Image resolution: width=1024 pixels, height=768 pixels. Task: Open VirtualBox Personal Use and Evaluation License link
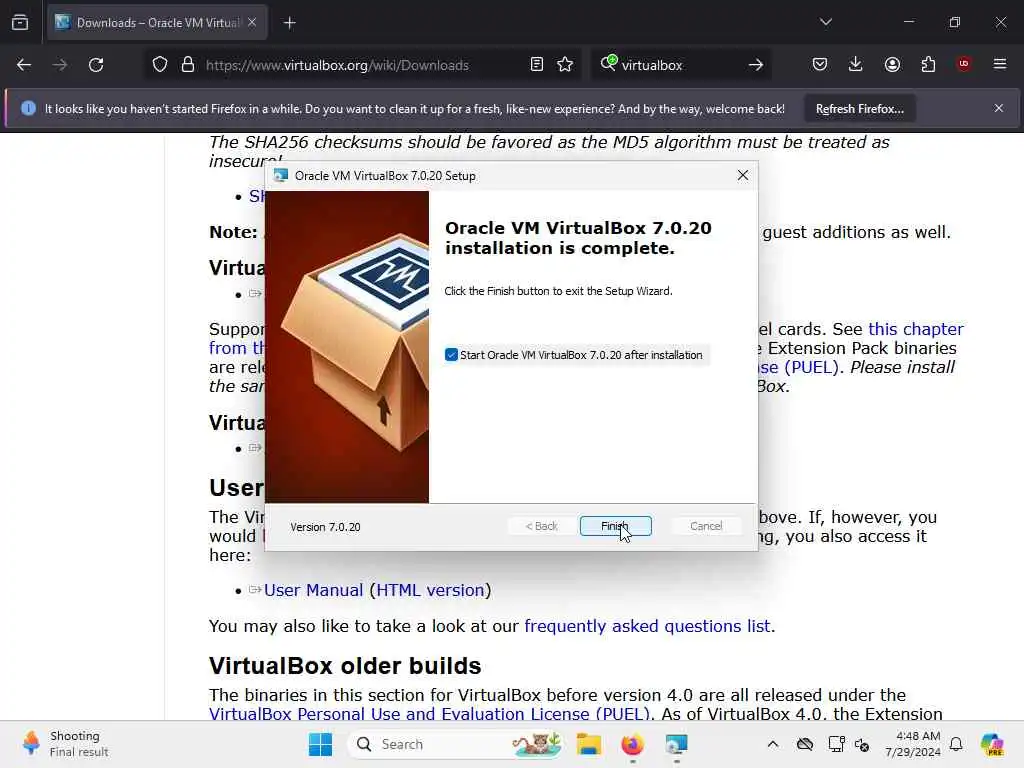(430, 714)
